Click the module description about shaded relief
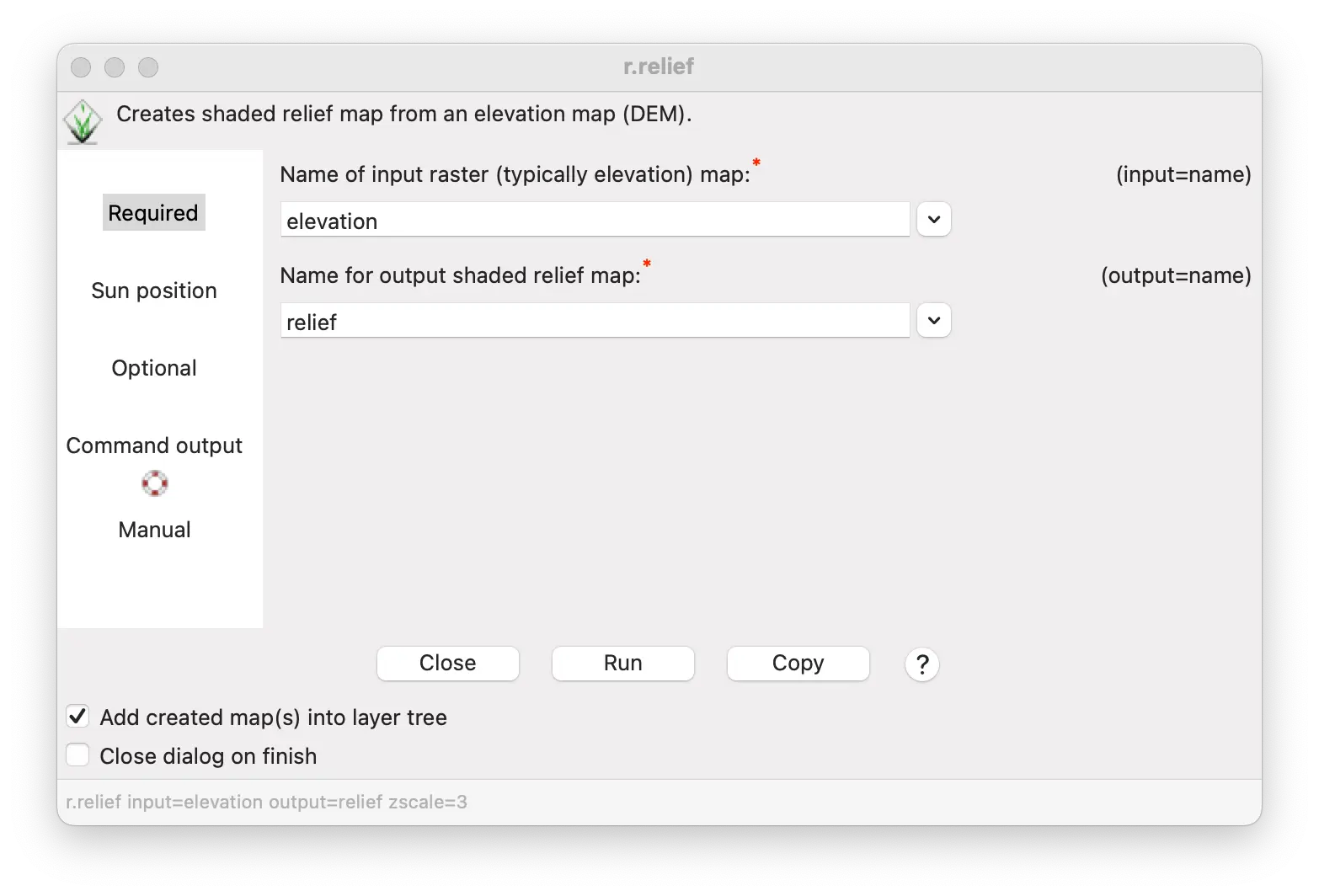The image size is (1319, 896). (404, 114)
